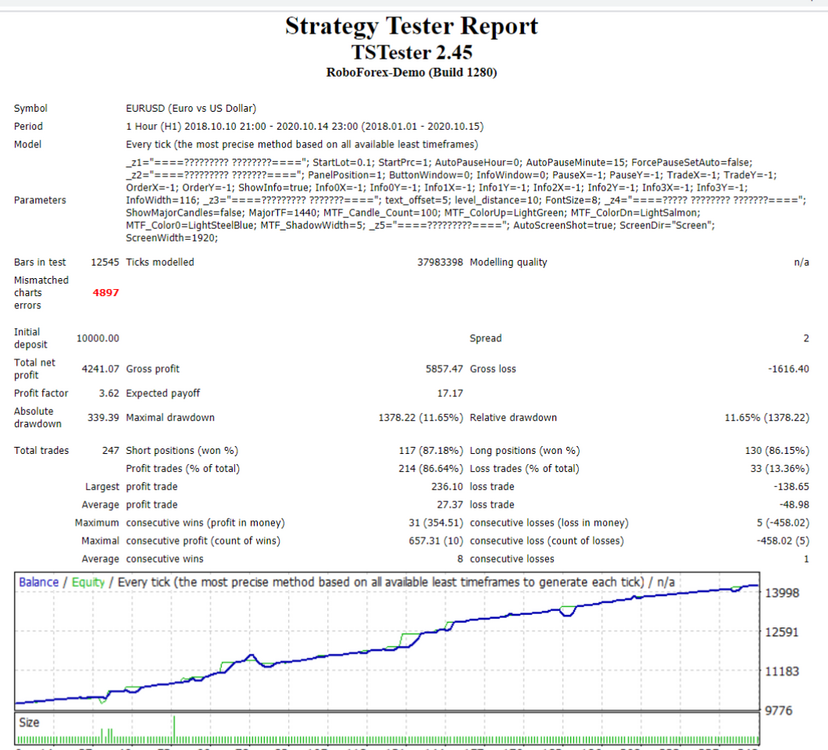The height and width of the screenshot is (750, 828).
Task: Select total trades value 247
Action: click(x=110, y=451)
